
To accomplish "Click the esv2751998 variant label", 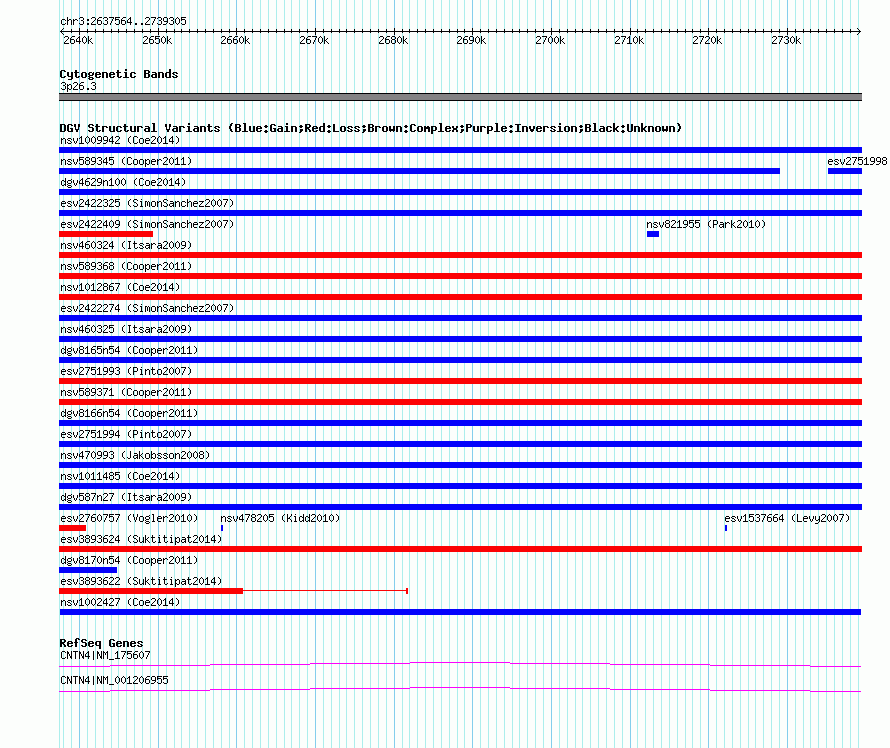I will [857, 161].
